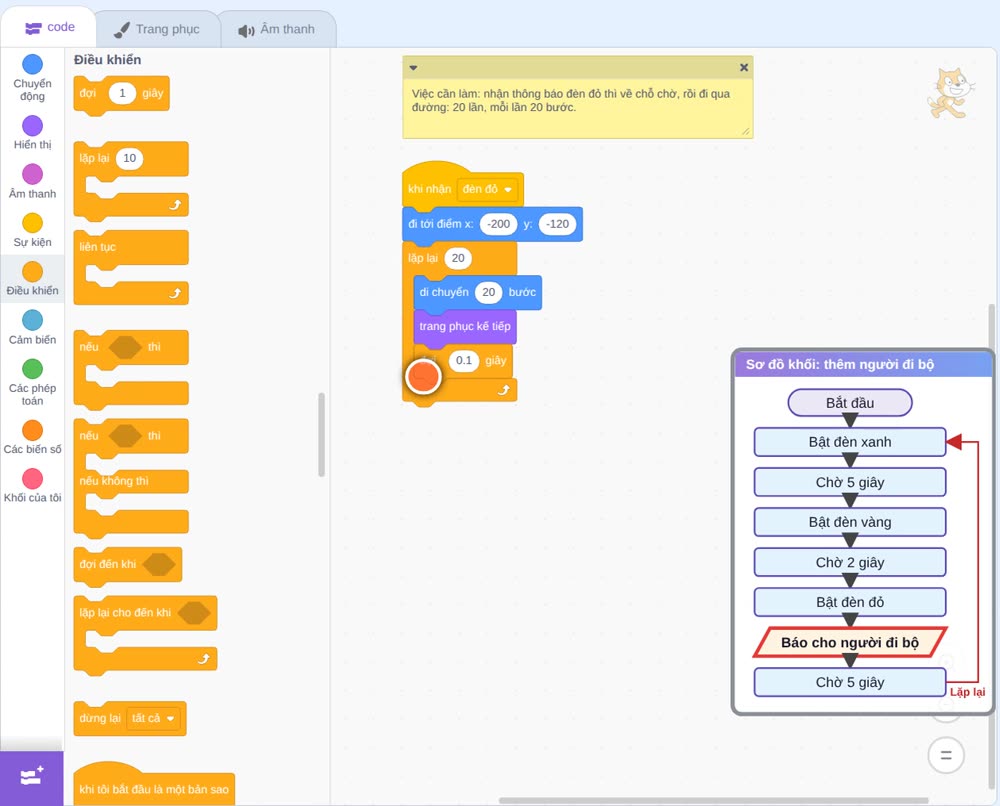1000x806 pixels.
Task: Click the Bật đèn xanh flowchart step
Action: tap(850, 442)
